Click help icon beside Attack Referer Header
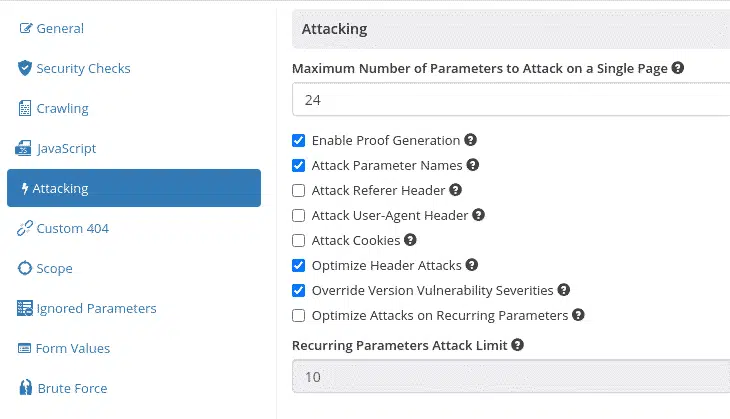Viewport: 730px width, 419px height. 456,190
